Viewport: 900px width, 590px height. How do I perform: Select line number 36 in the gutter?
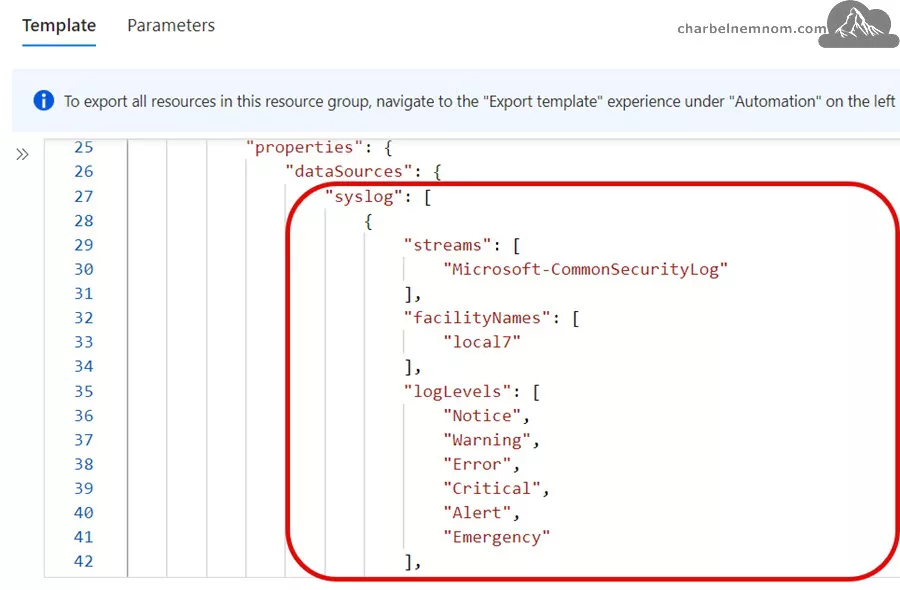pos(84,416)
